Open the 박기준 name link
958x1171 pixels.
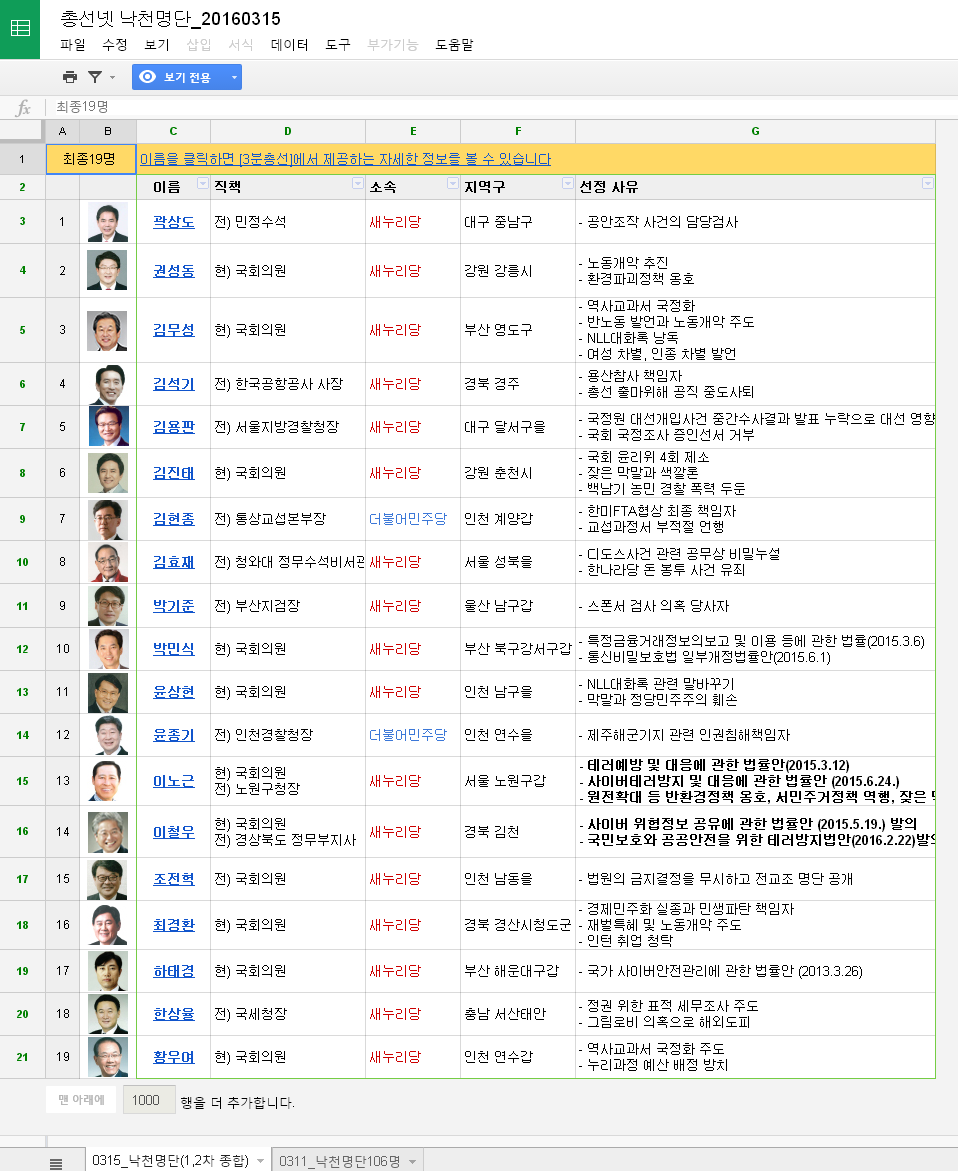(174, 606)
